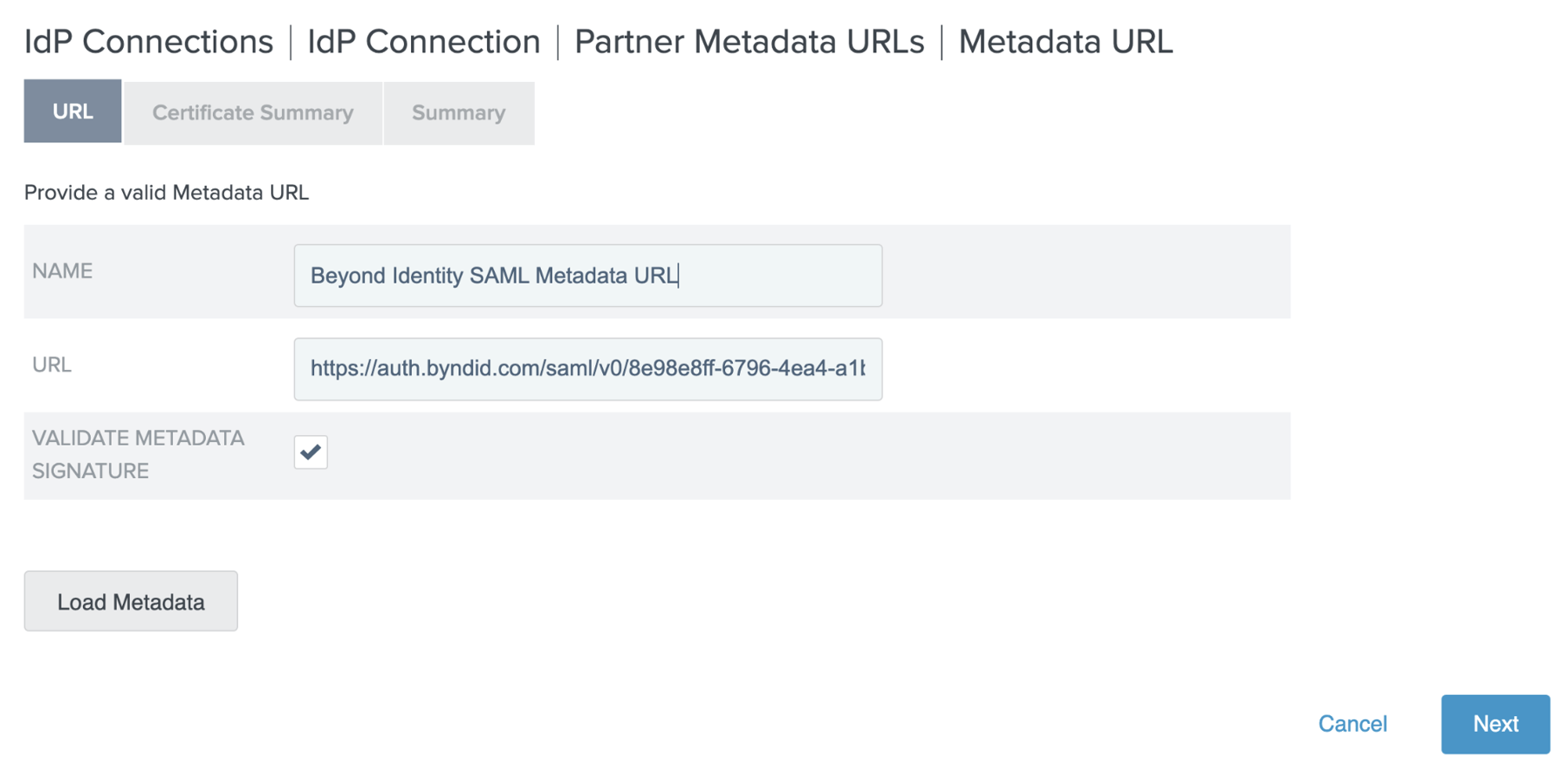Viewport: 1568px width, 764px height.
Task: Click the Metadata URL breadcrumb item
Action: click(x=1065, y=41)
